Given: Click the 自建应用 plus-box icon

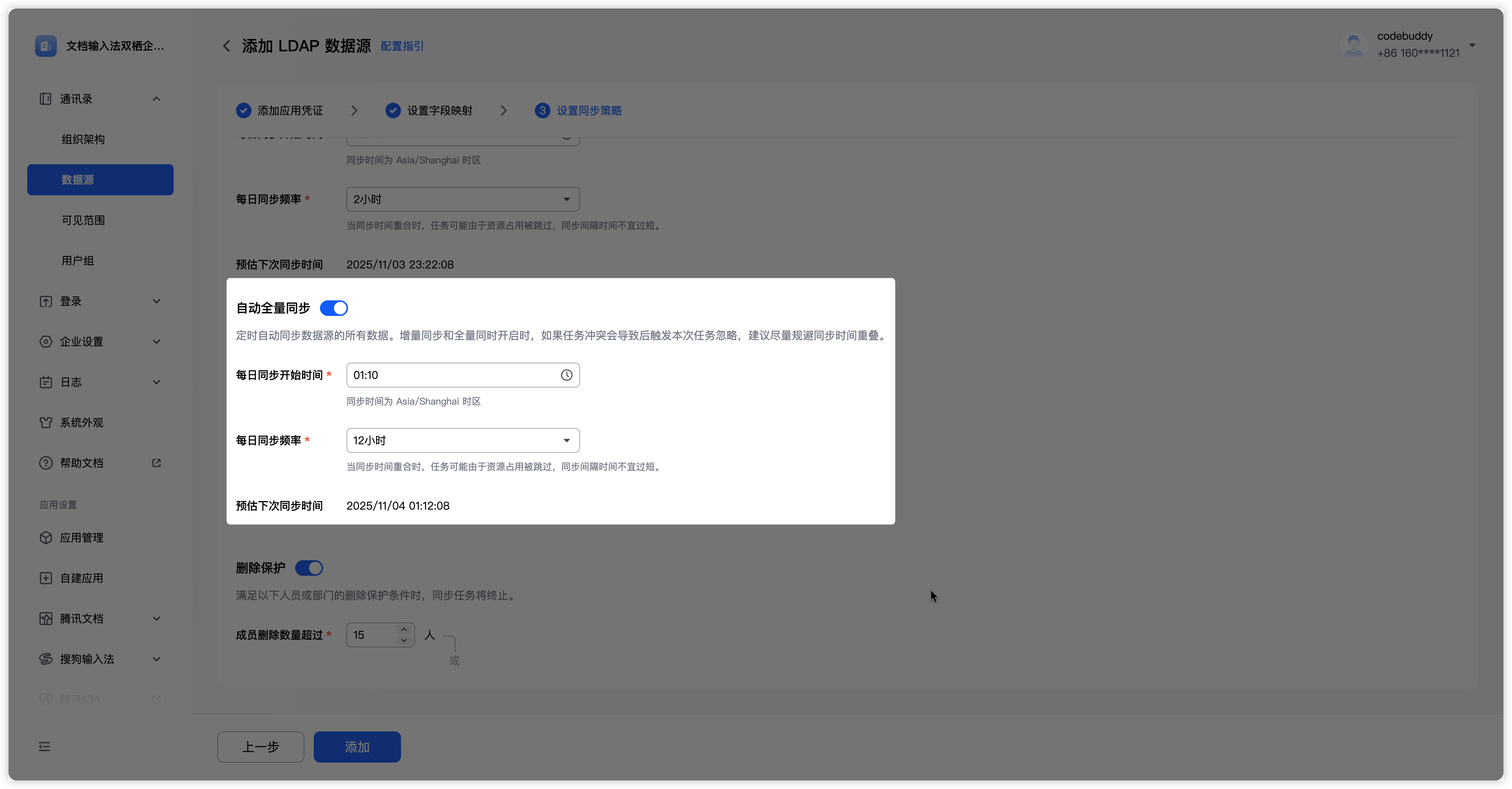Looking at the screenshot, I should (46, 578).
